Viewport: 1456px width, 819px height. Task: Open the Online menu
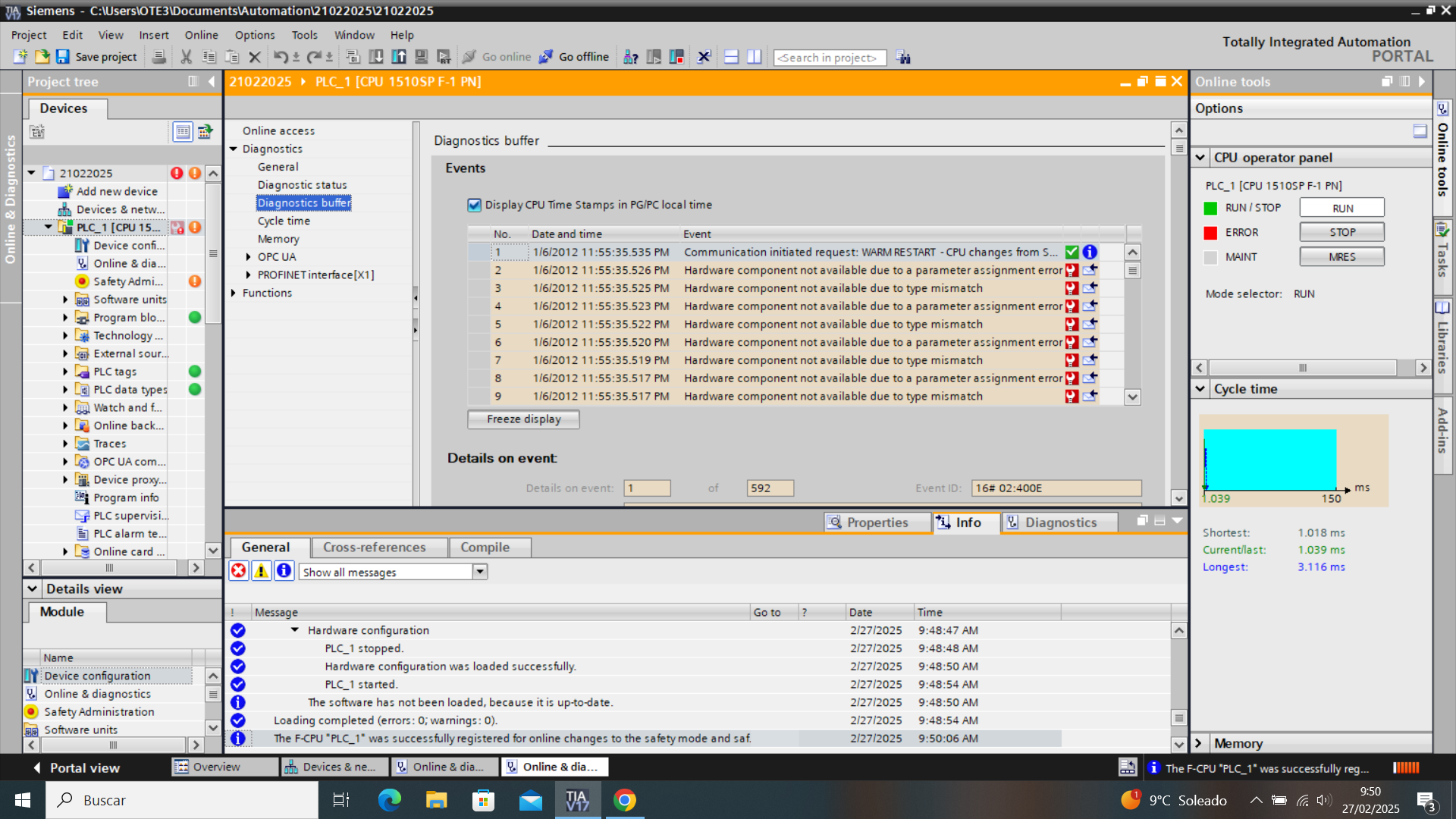coord(201,35)
